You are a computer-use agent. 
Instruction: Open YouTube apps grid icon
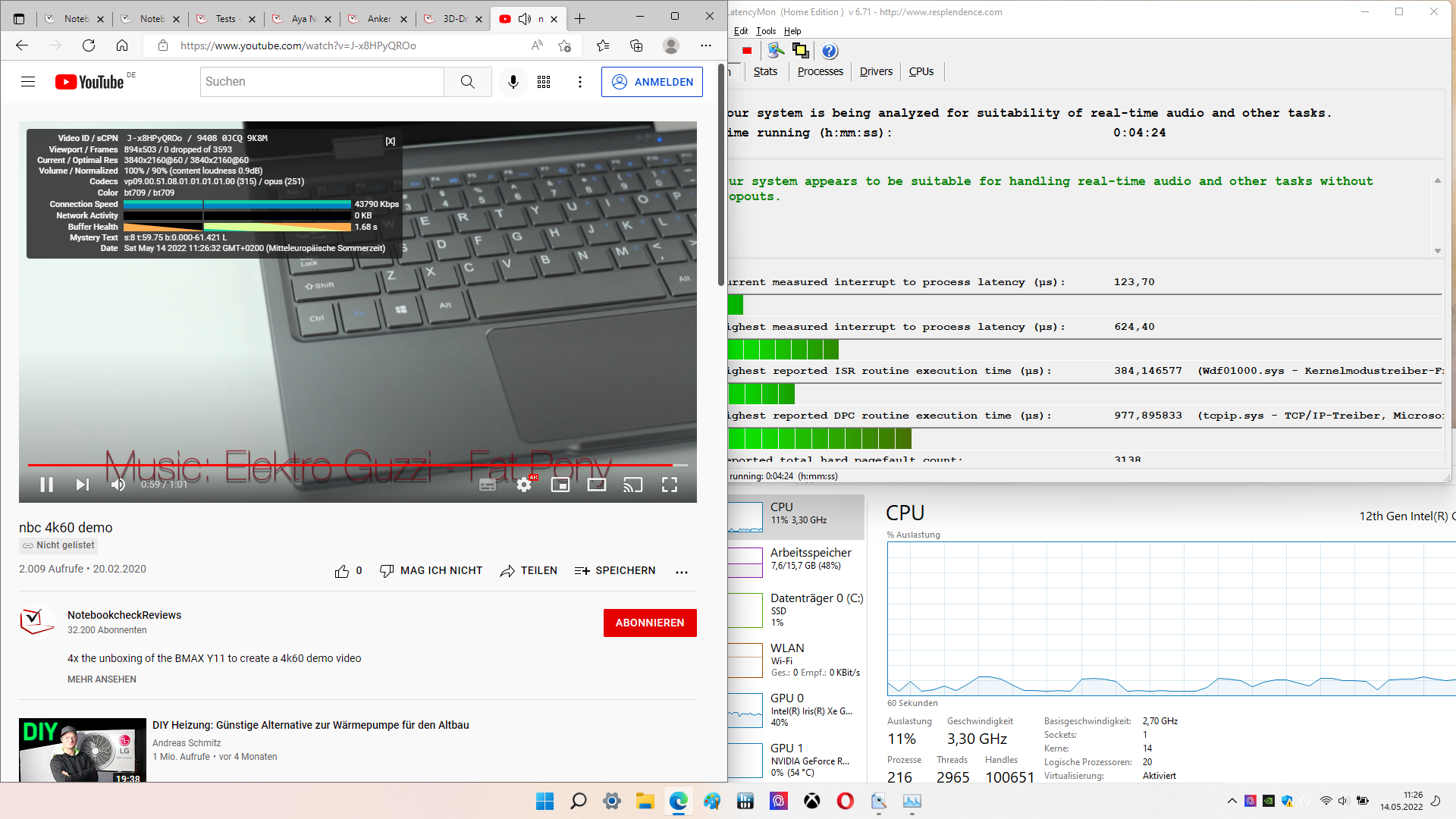tap(544, 82)
